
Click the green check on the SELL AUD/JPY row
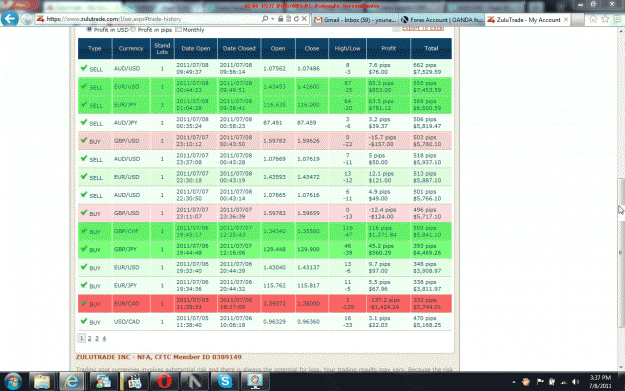click(x=84, y=122)
